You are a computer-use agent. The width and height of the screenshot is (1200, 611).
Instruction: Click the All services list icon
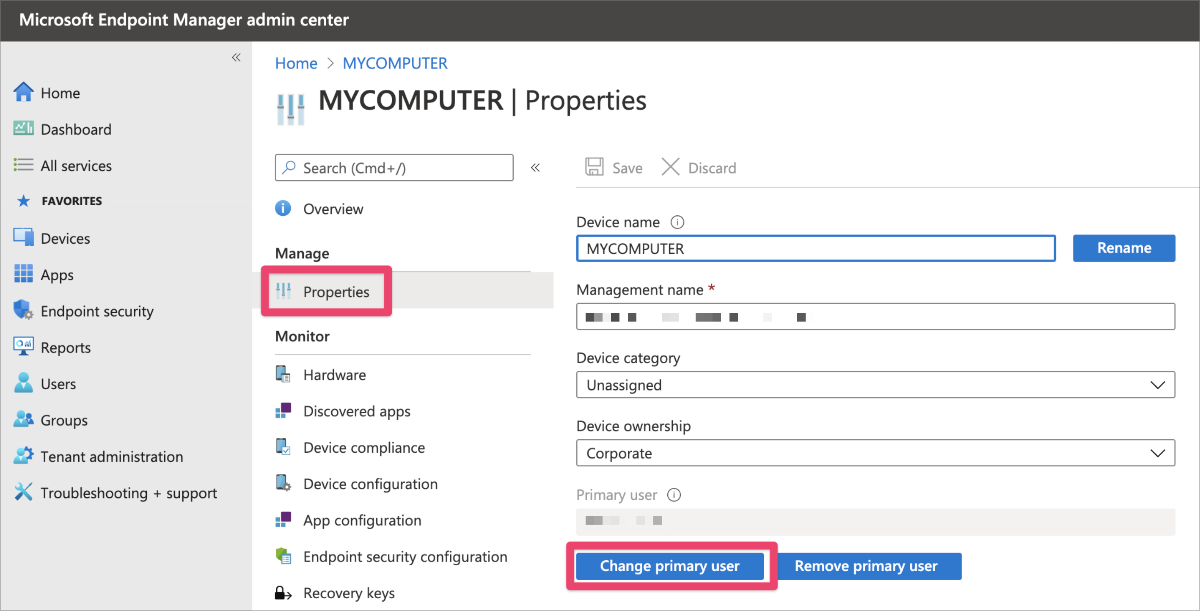pos(23,166)
